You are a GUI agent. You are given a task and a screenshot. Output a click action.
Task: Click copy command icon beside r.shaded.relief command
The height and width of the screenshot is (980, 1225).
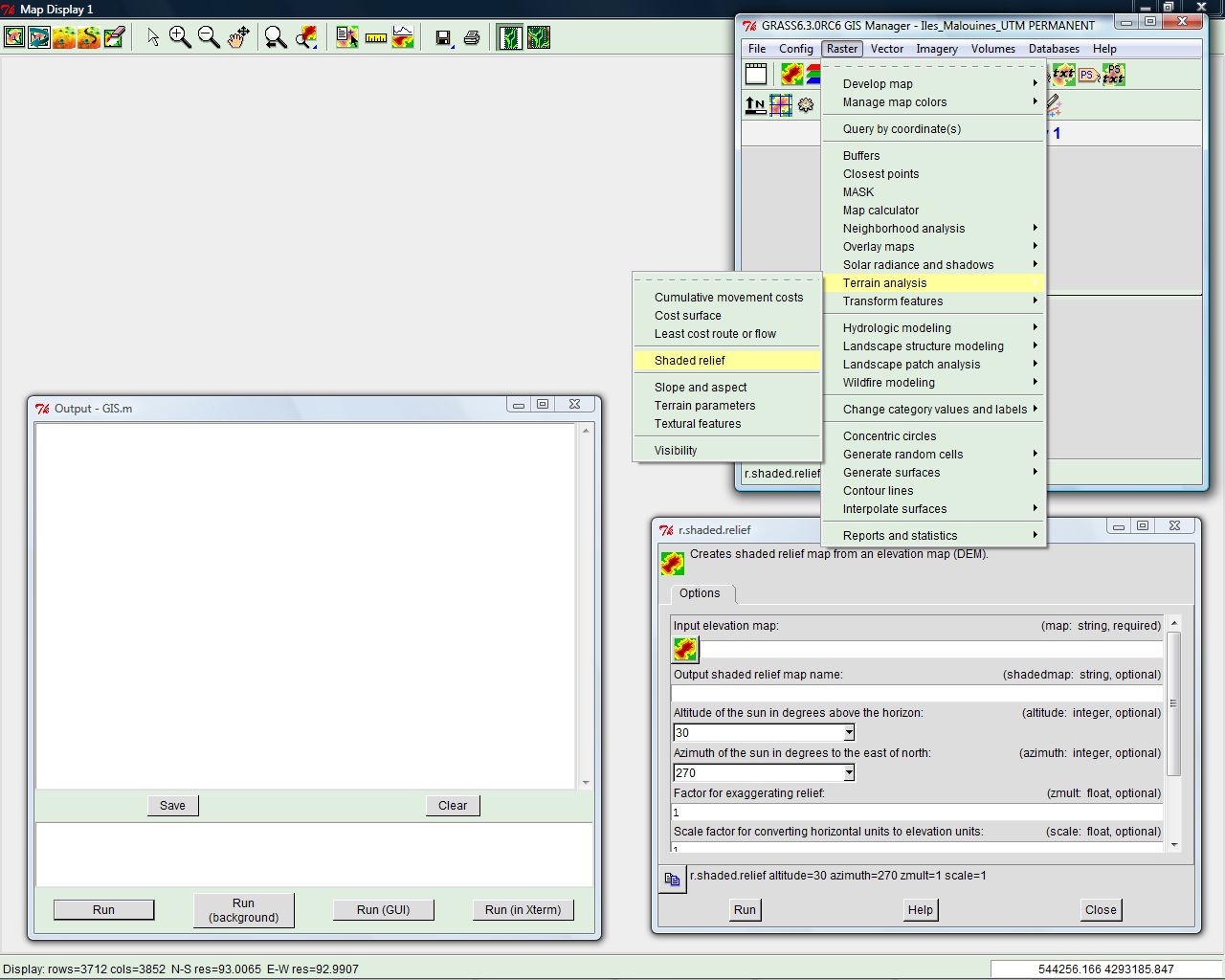point(672,879)
